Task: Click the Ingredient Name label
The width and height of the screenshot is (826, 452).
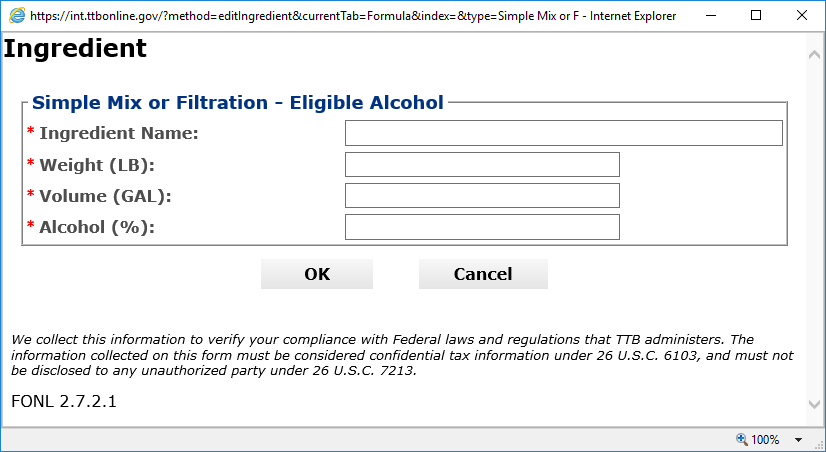Action: click(x=118, y=134)
